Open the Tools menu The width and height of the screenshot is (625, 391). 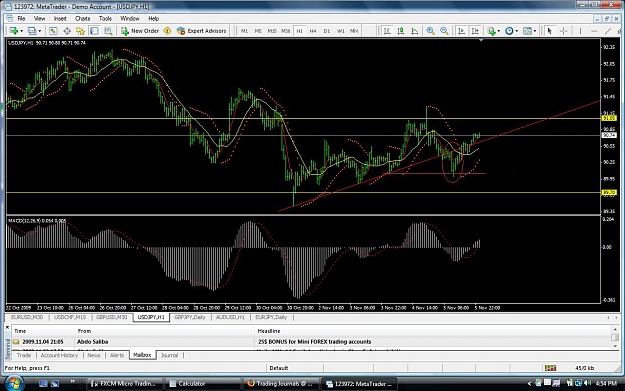tap(105, 18)
